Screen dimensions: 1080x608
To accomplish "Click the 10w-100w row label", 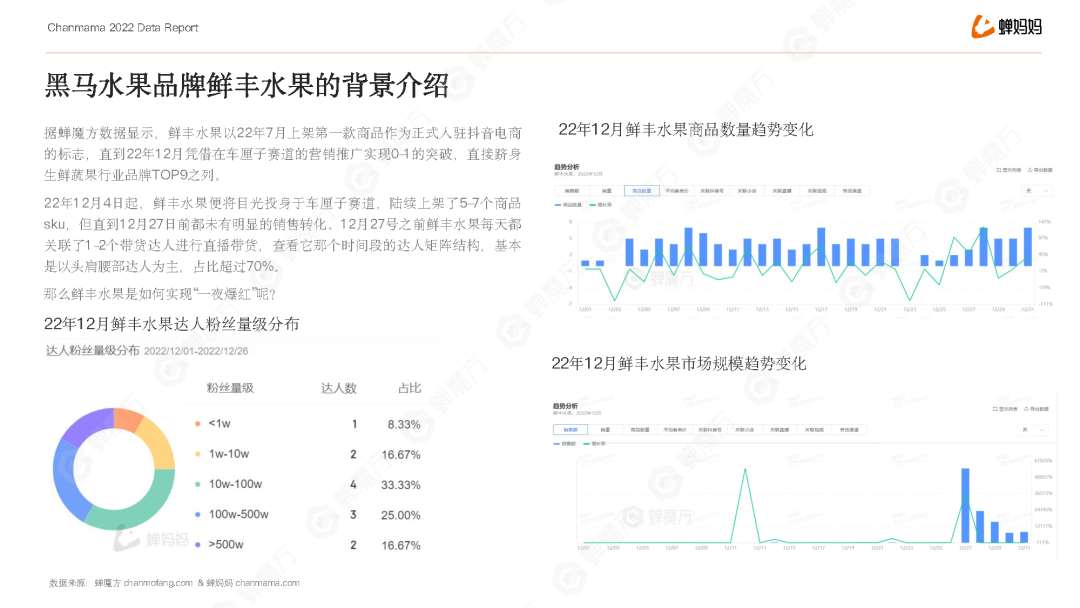I will pos(236,484).
